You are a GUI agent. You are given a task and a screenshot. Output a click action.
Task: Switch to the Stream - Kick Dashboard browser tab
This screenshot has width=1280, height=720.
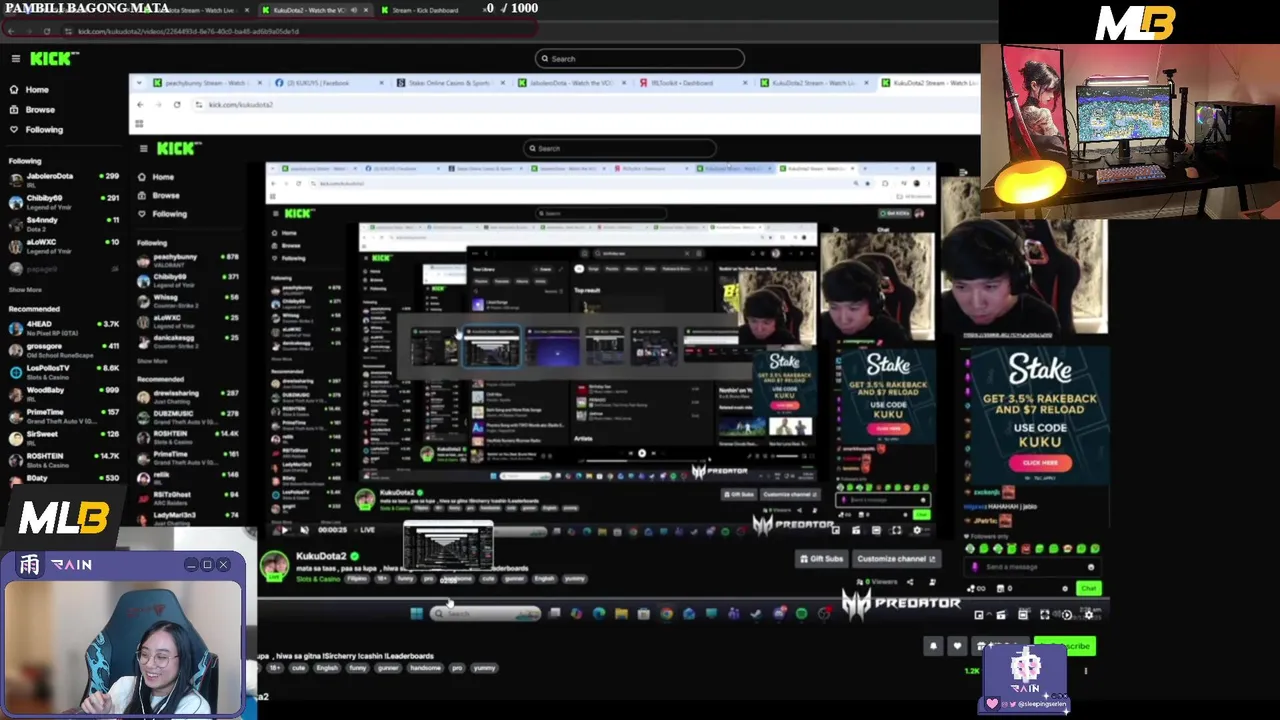point(425,10)
